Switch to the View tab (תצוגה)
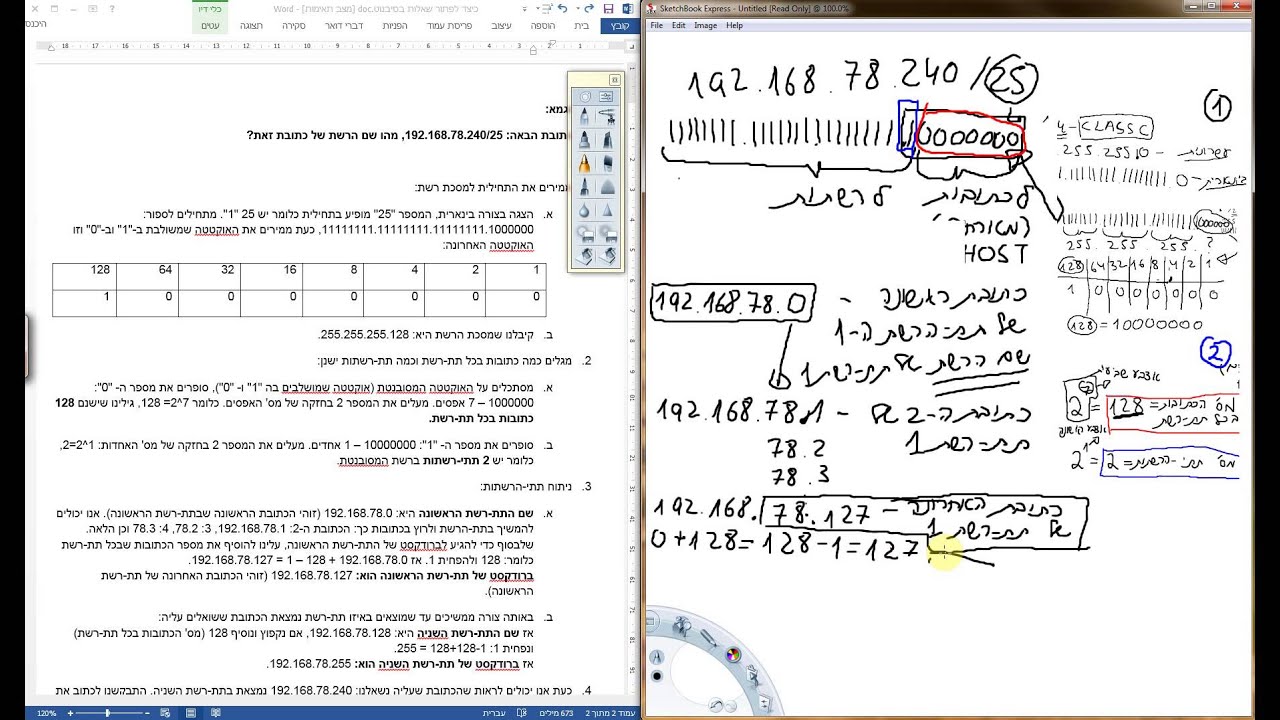Viewport: 1280px width, 720px height. 251,25
